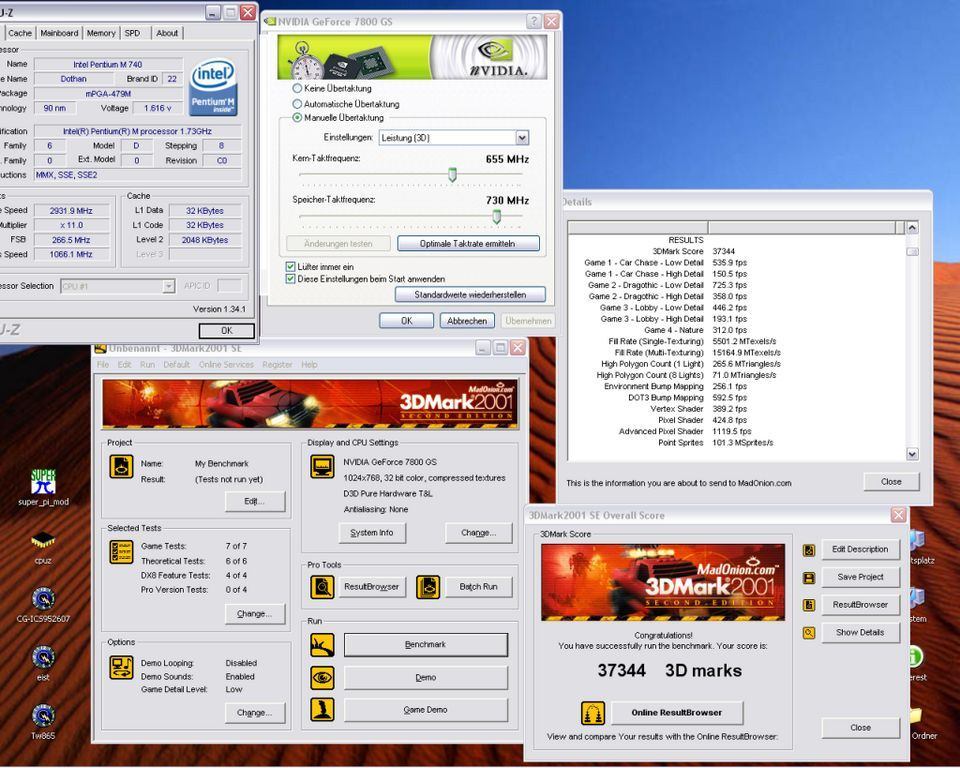This screenshot has width=960, height=768.
Task: Click OK in the NVIDIA GeForce dialog
Action: (x=407, y=320)
